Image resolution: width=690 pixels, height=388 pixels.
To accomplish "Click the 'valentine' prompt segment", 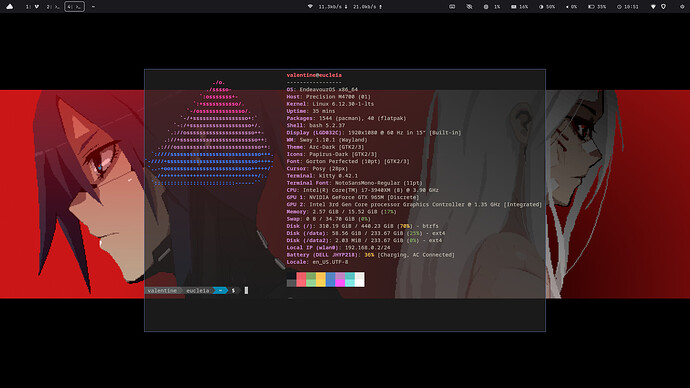I will click(x=162, y=290).
